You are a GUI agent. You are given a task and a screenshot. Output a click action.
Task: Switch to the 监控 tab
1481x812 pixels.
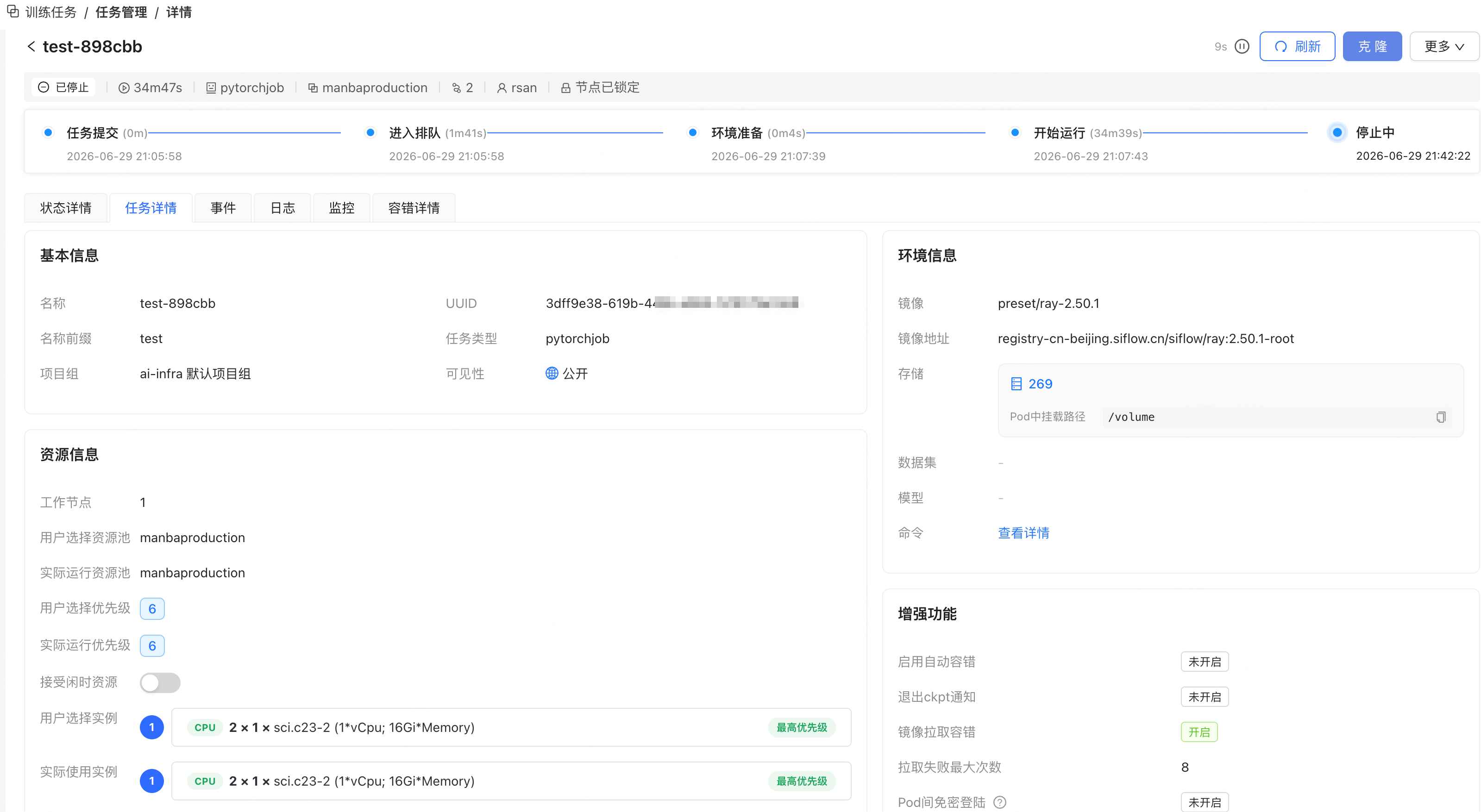tap(341, 208)
